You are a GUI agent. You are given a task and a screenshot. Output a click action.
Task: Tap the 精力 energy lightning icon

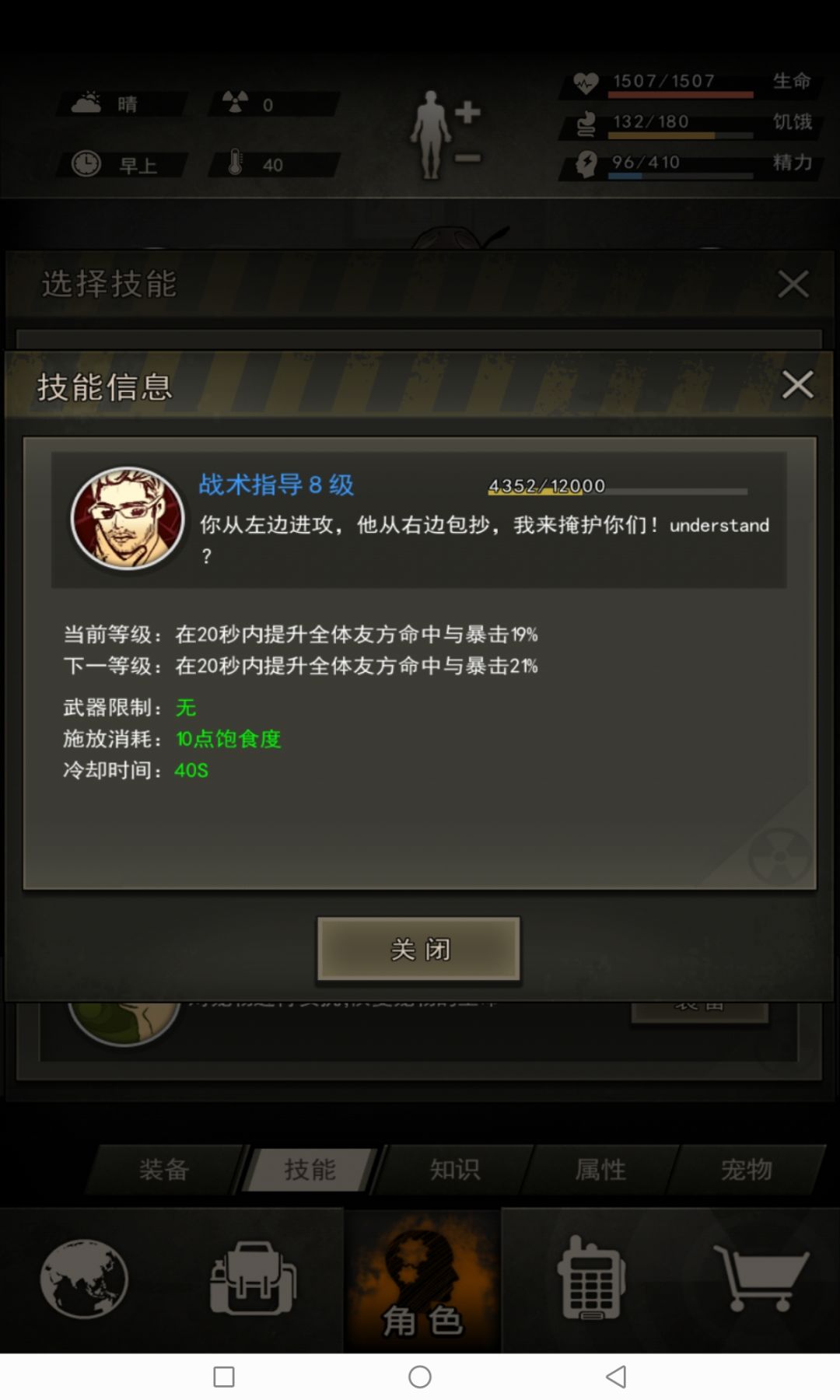[586, 163]
